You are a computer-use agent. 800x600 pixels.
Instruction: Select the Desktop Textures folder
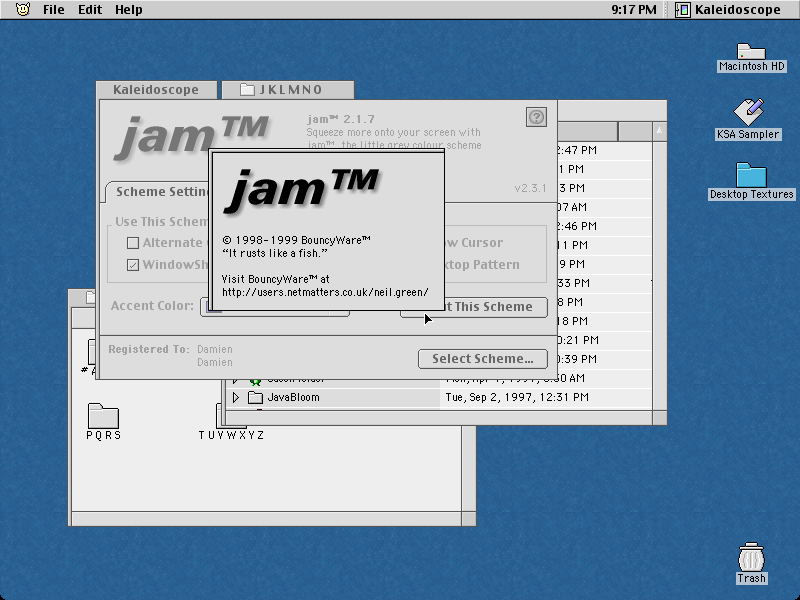tap(751, 175)
